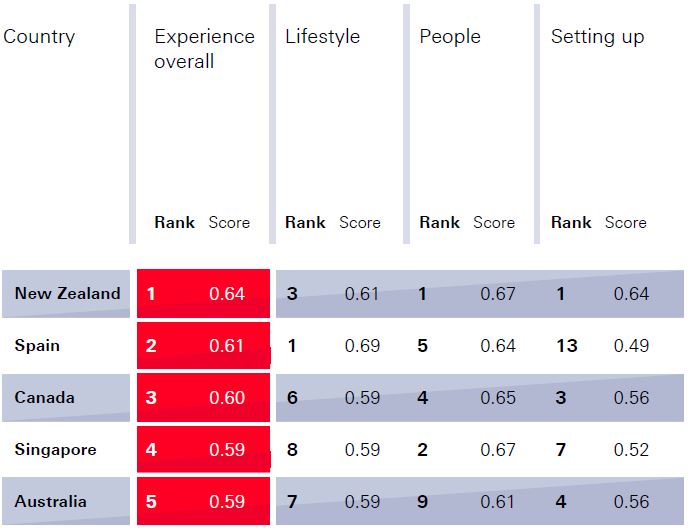
Task: Click Australia's People rank 9
Action: click(x=424, y=501)
